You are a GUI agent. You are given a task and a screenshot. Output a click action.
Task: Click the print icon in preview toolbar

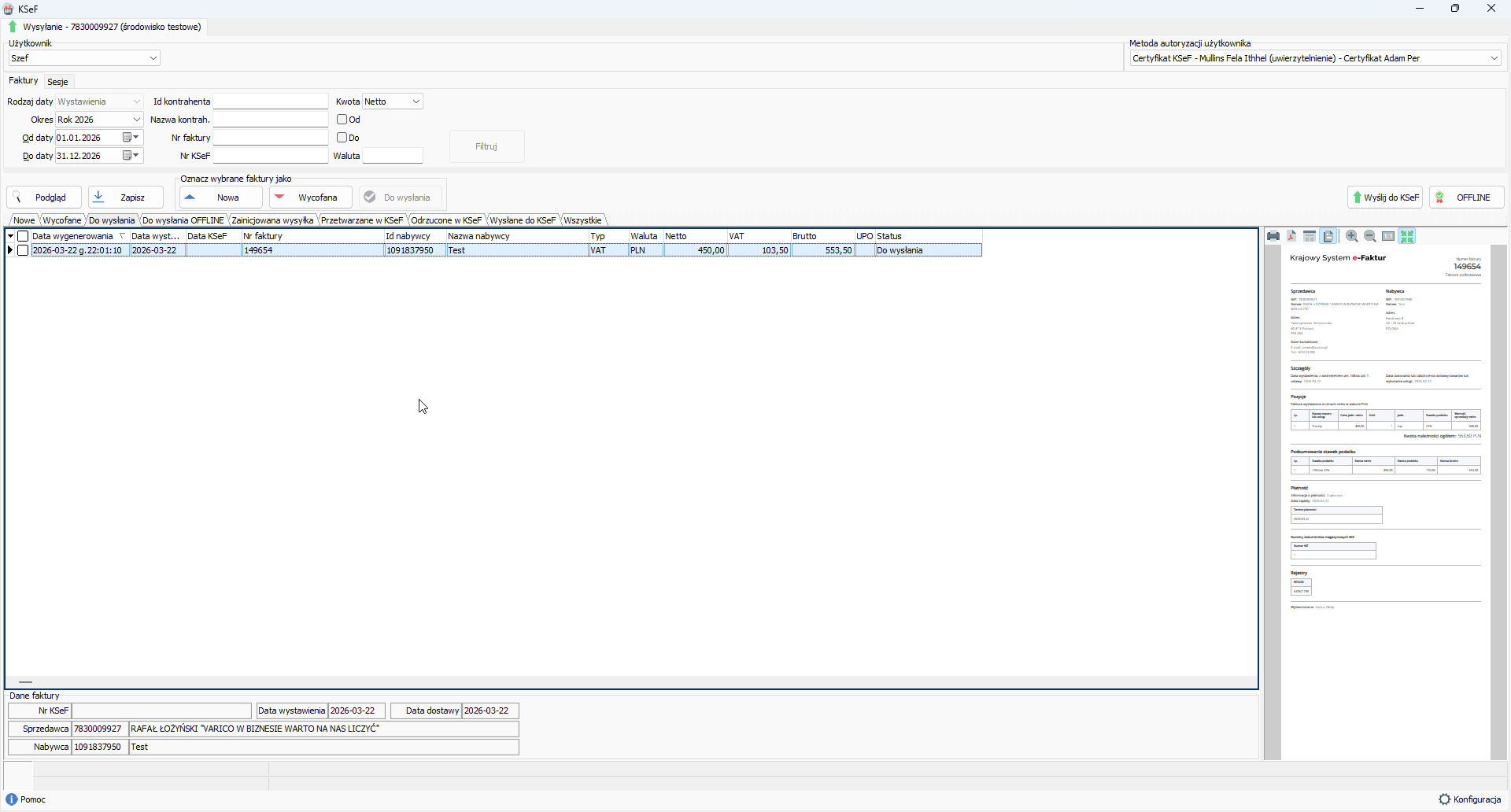(1273, 236)
